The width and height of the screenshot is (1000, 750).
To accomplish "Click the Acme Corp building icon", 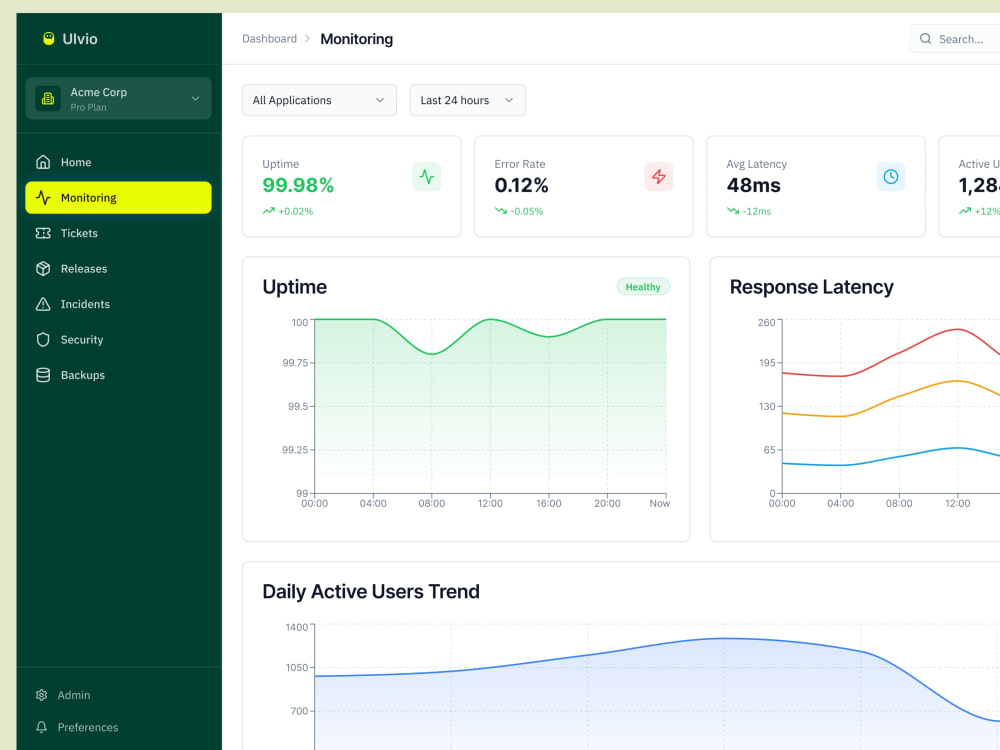I will point(48,98).
